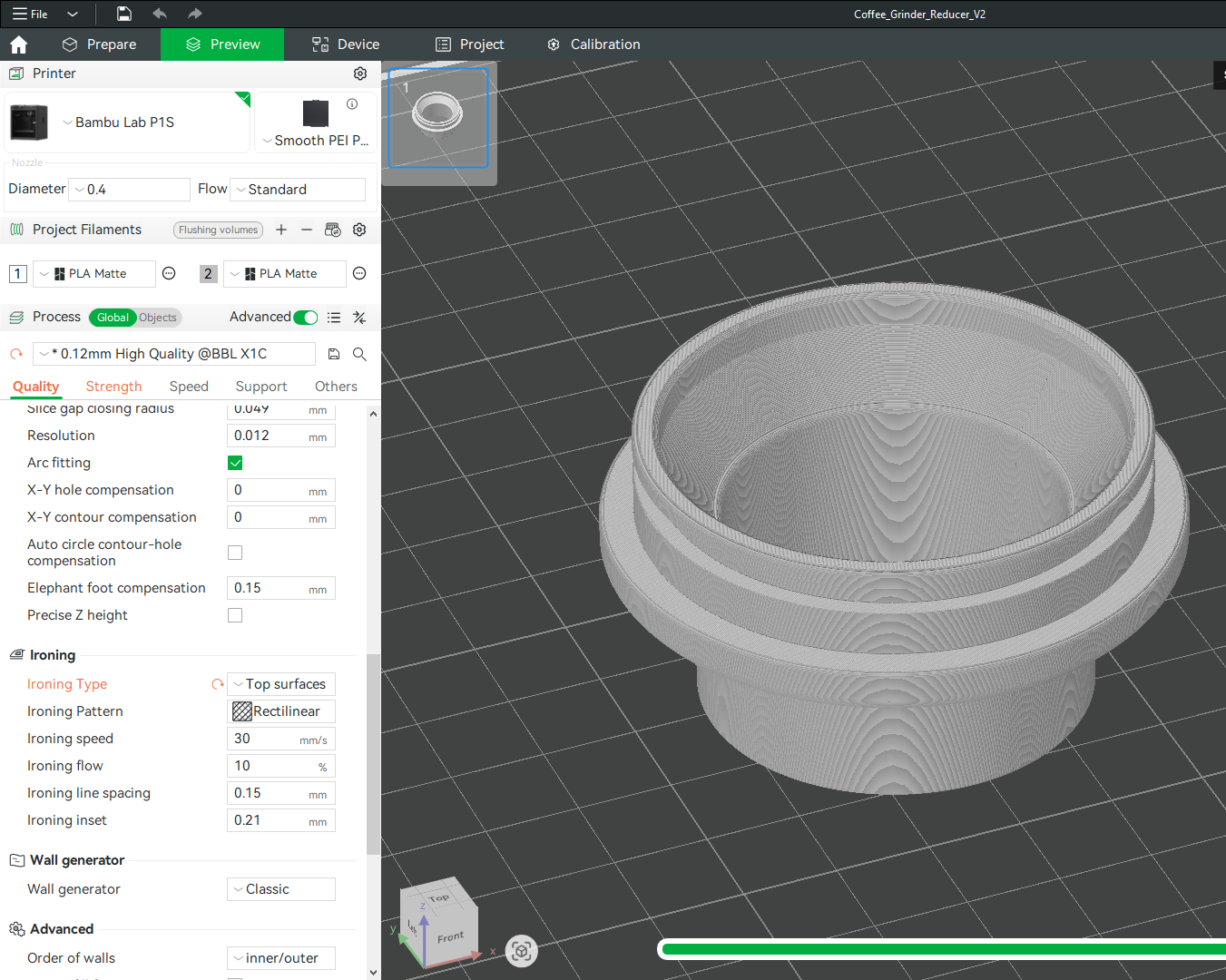
Task: Add a filament with plus icon
Action: [x=281, y=230]
